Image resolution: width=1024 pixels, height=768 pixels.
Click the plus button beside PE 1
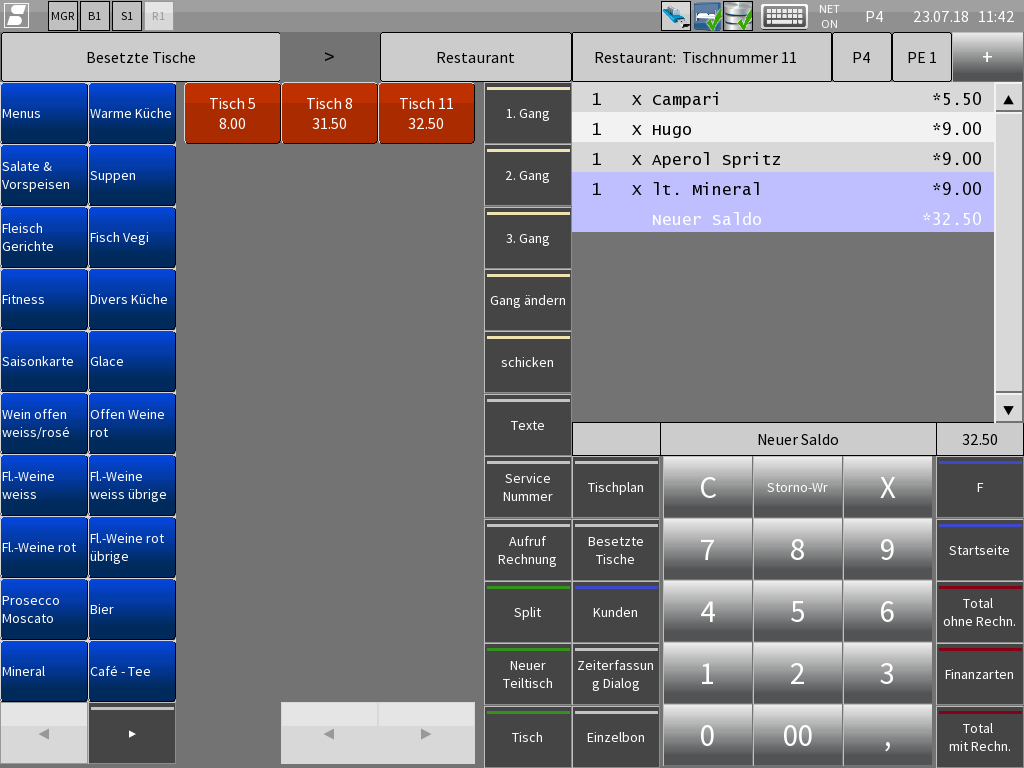[987, 57]
